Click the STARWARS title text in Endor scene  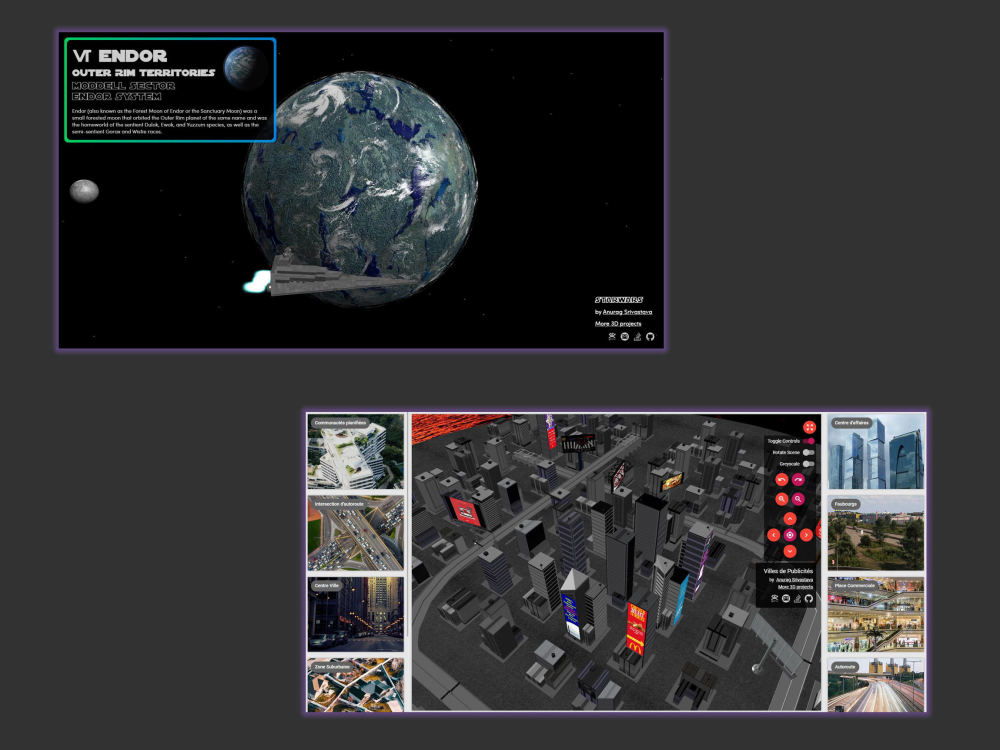coord(619,300)
